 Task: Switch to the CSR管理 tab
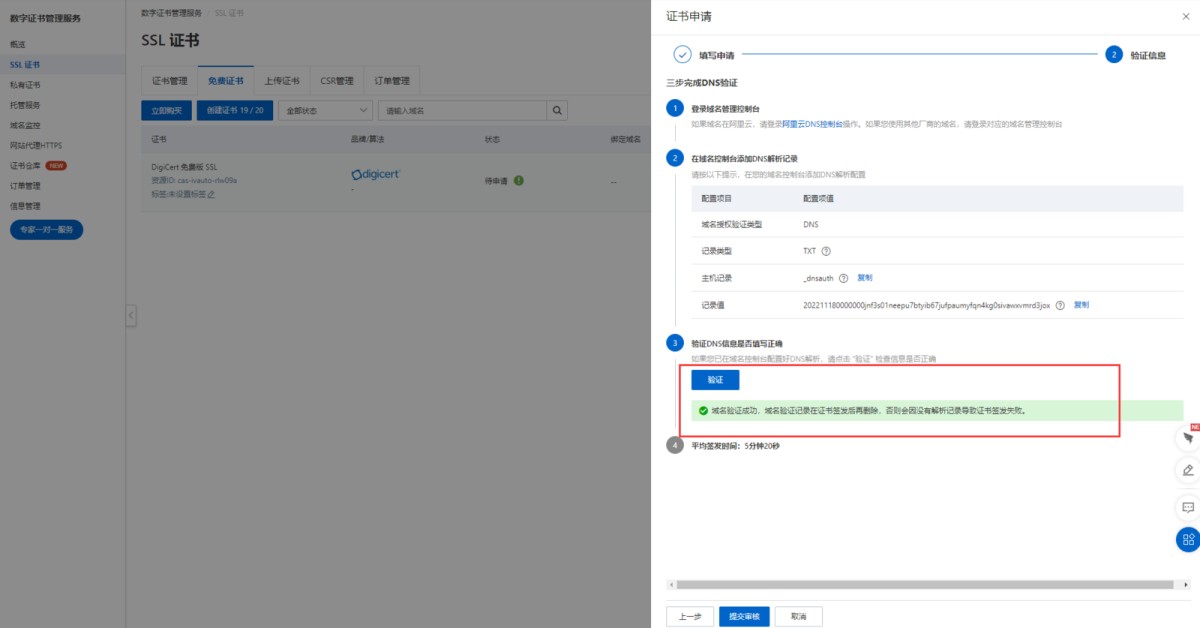coord(337,81)
